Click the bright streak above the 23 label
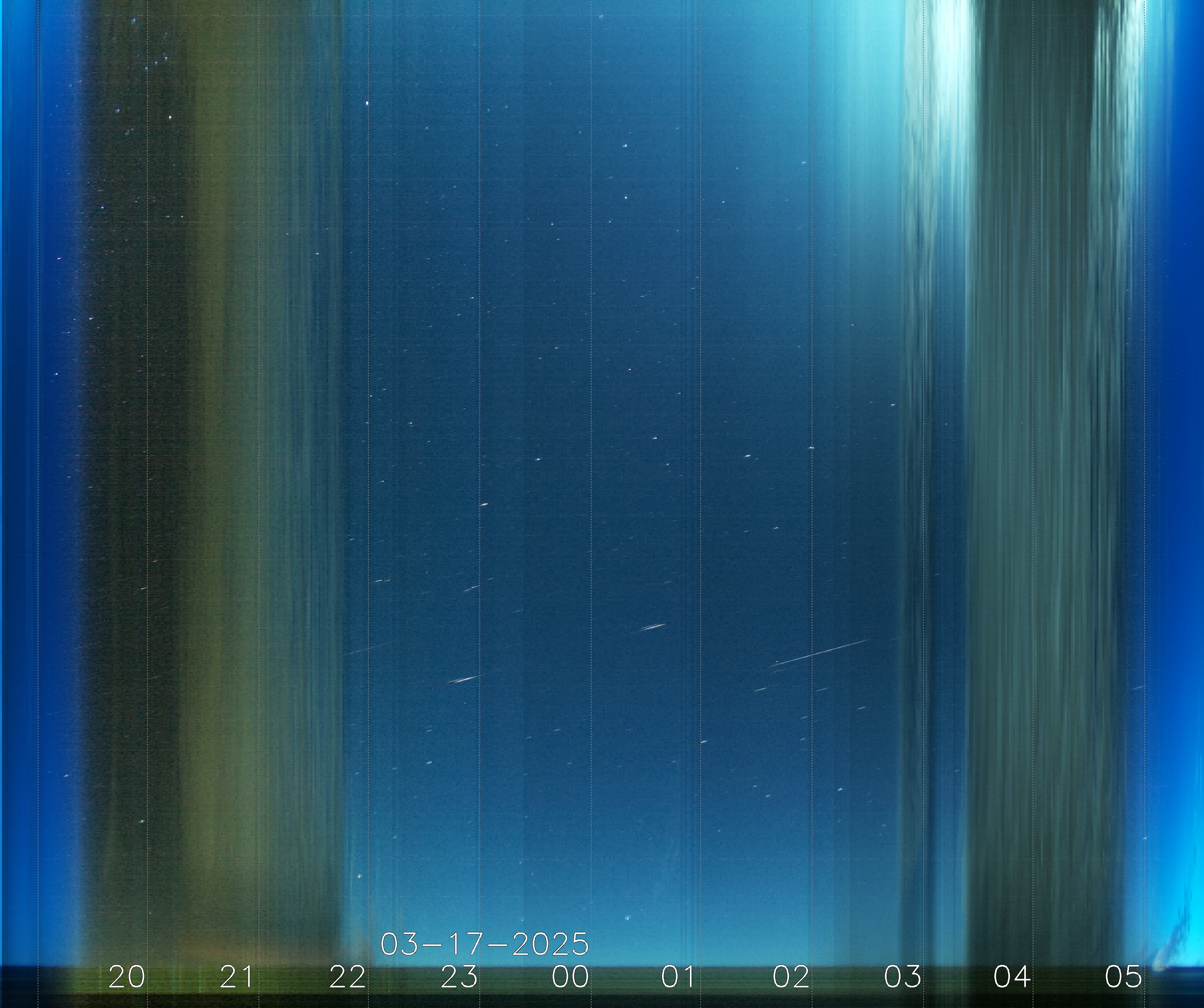 pos(463,680)
